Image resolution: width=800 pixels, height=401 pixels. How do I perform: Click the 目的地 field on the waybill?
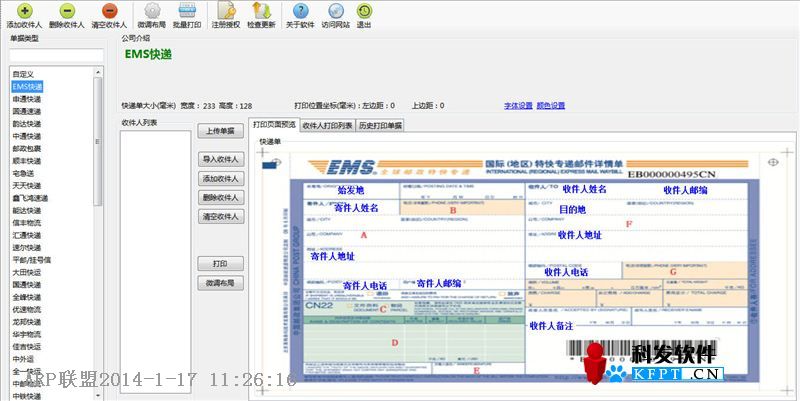tap(572, 210)
